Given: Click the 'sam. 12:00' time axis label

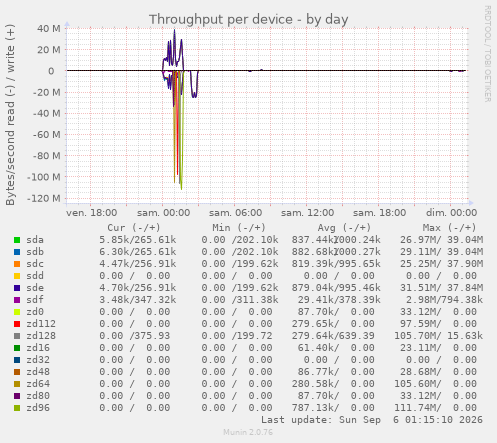Looking at the screenshot, I should coord(308,213).
